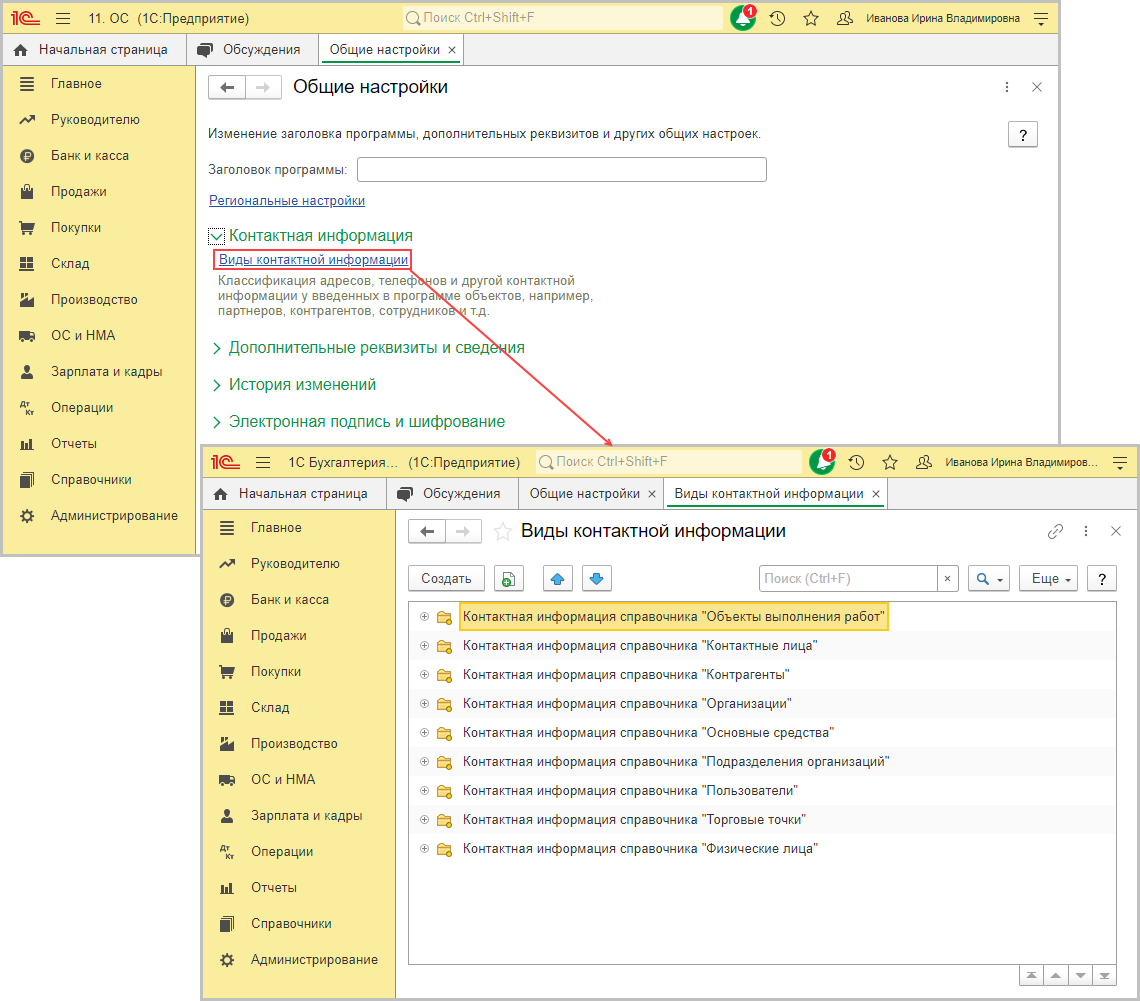Open history icon in front window
The height and width of the screenshot is (1001, 1140).
856,462
